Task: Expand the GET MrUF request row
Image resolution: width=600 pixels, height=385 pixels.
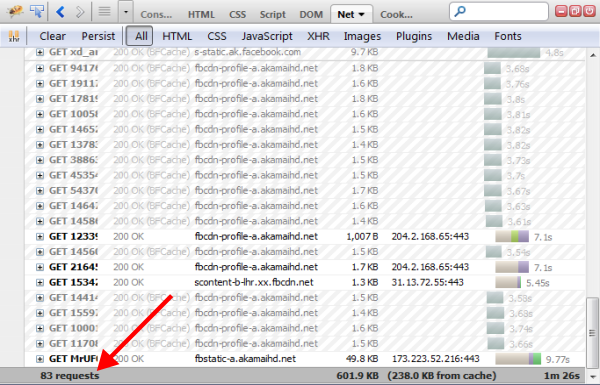Action: [x=40, y=359]
